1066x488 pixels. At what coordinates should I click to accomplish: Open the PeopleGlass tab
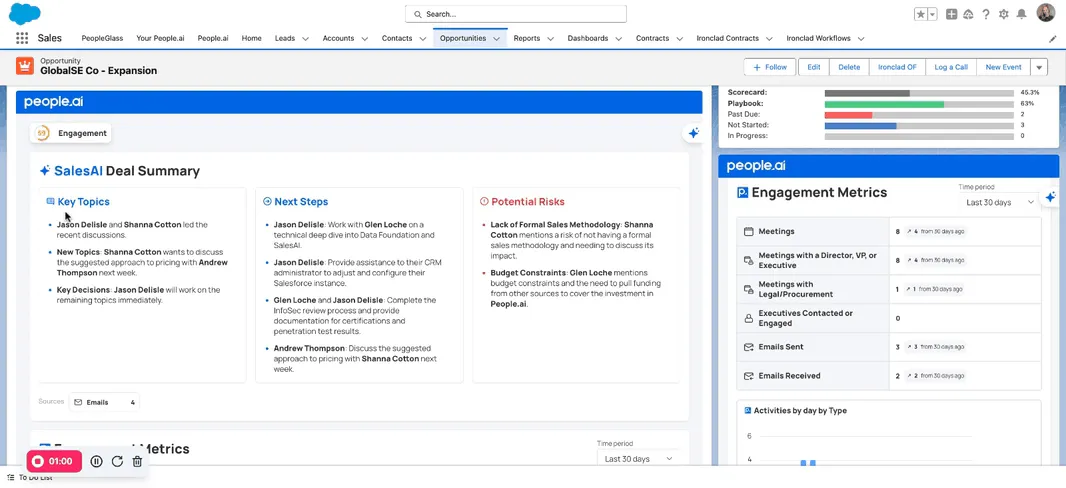pyautogui.click(x=102, y=39)
